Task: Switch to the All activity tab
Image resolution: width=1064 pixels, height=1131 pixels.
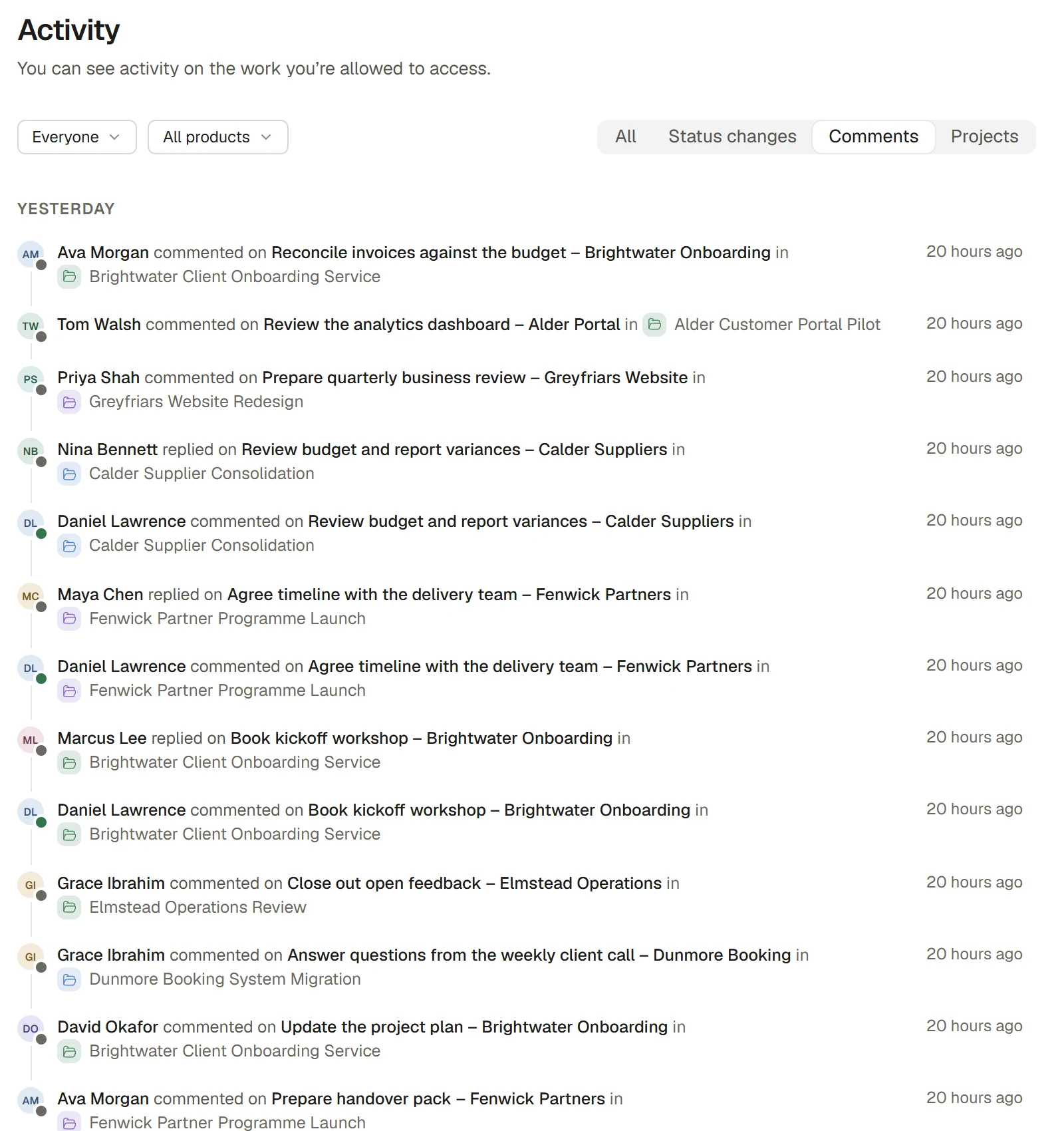Action: (x=625, y=136)
